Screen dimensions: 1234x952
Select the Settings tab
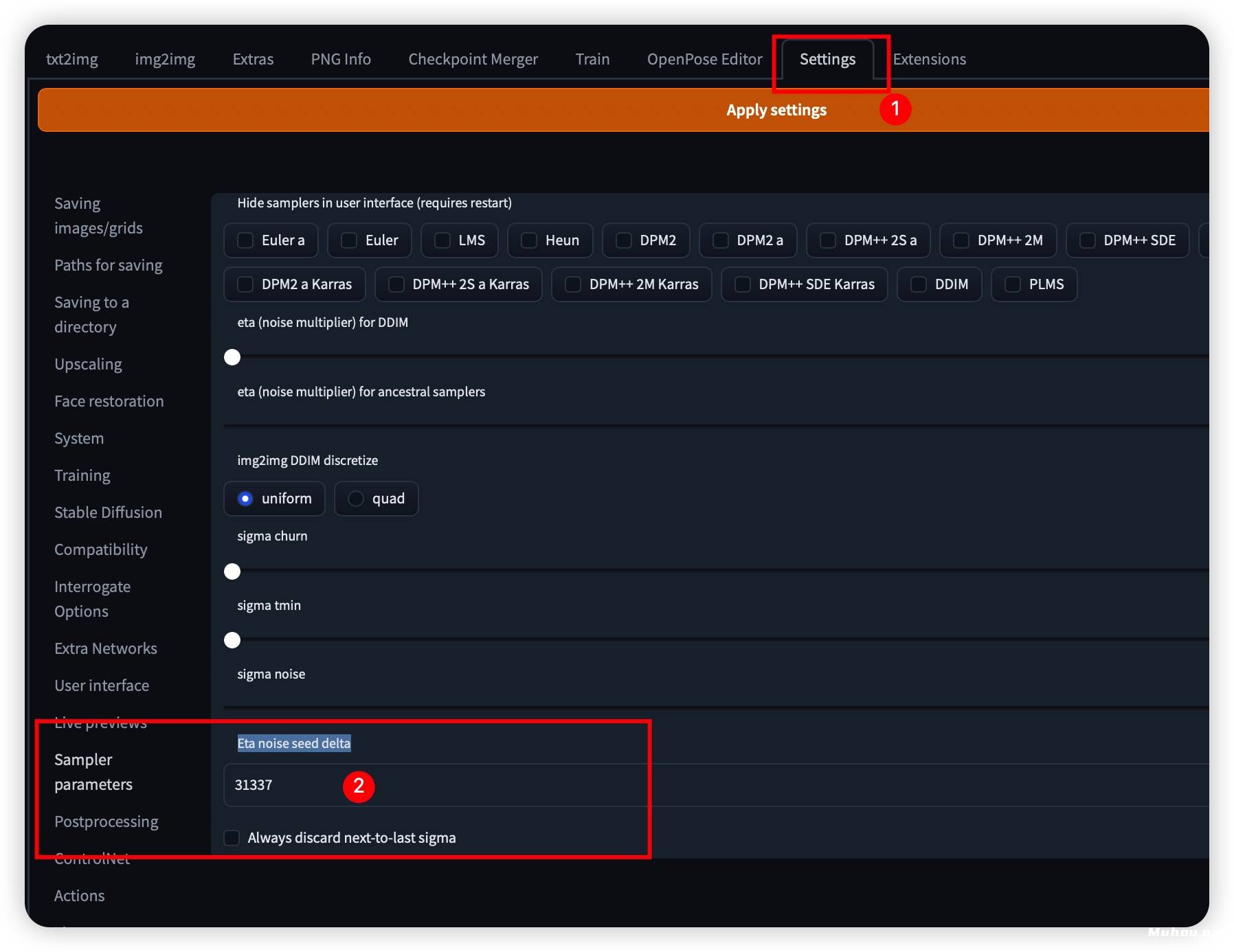827,59
